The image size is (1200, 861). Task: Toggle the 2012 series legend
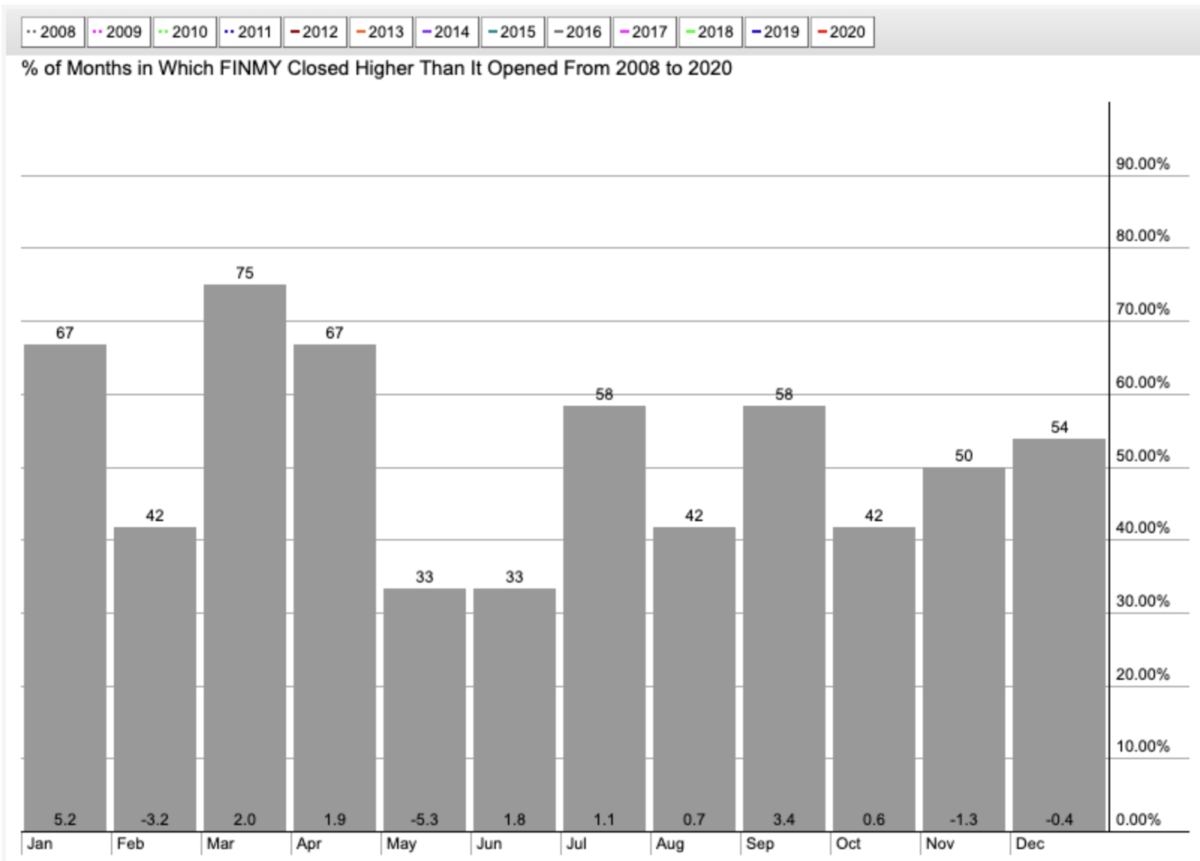[315, 32]
